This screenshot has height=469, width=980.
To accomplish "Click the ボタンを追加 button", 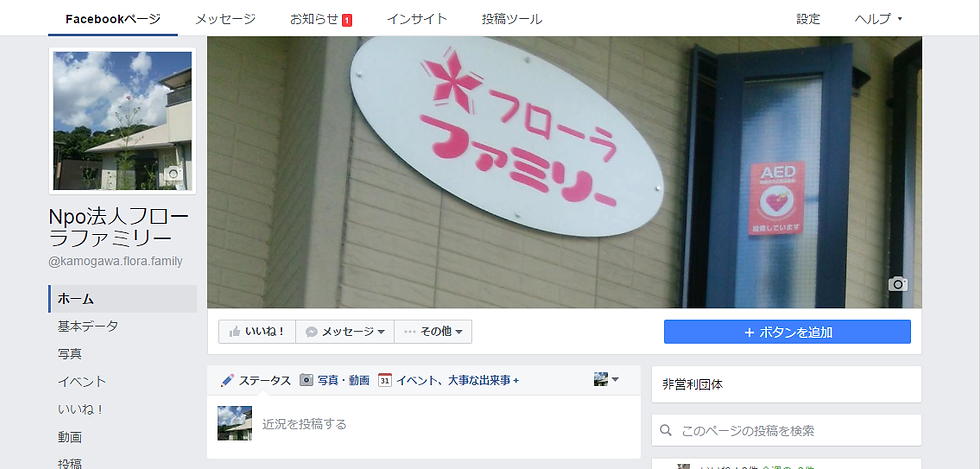I will 787,332.
